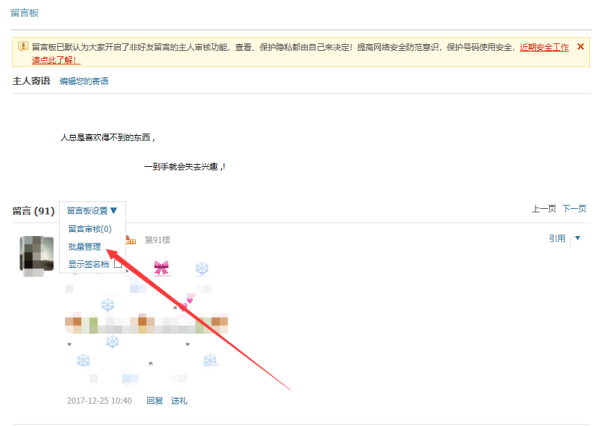Select 留言审核(0) from the settings menu
The width and height of the screenshot is (600, 426).
(90, 229)
